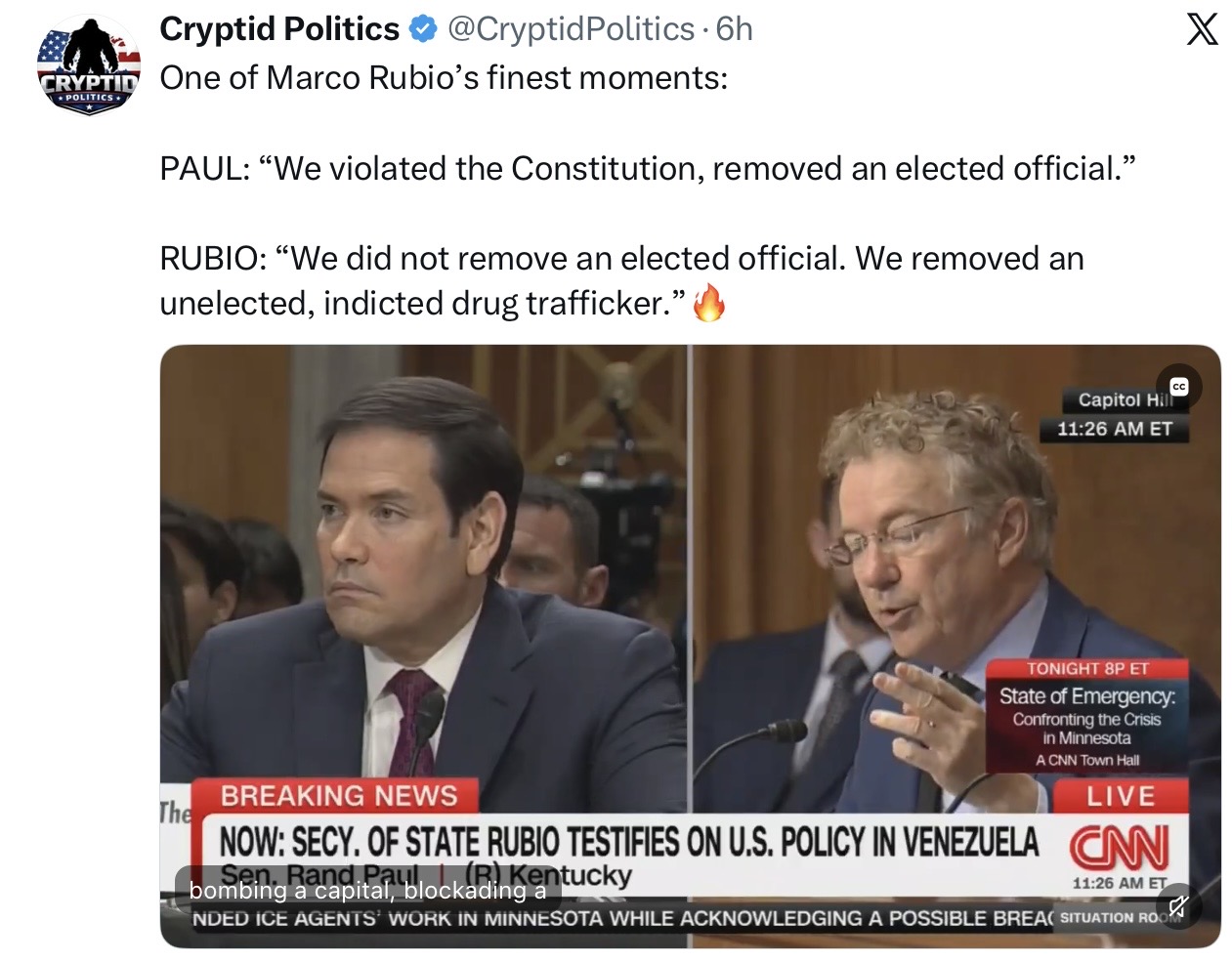Click the fire emoji in the tweet
The width and height of the screenshot is (1232, 963).
click(x=709, y=303)
